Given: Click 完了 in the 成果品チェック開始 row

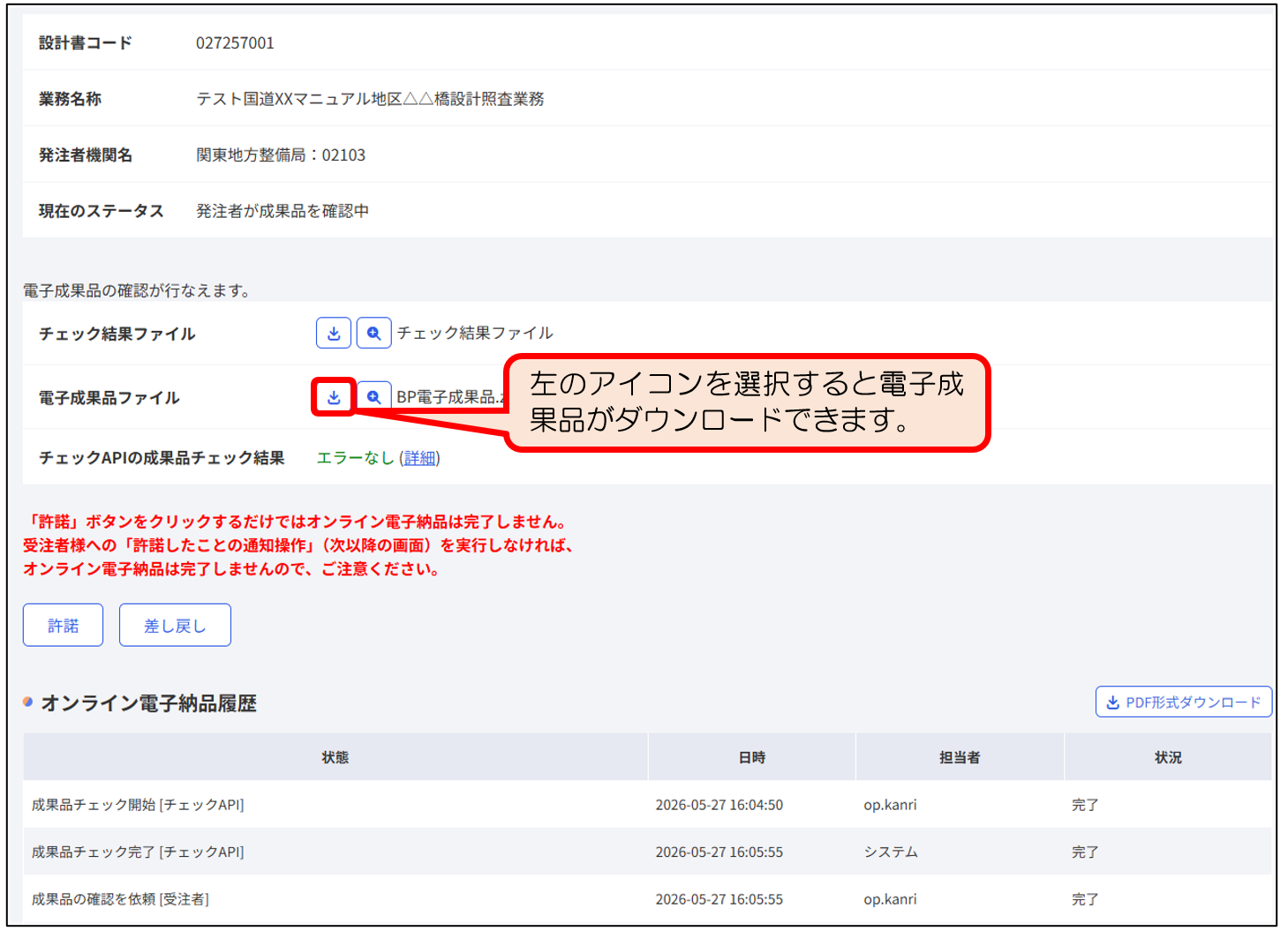Looking at the screenshot, I should pos(1085,805).
